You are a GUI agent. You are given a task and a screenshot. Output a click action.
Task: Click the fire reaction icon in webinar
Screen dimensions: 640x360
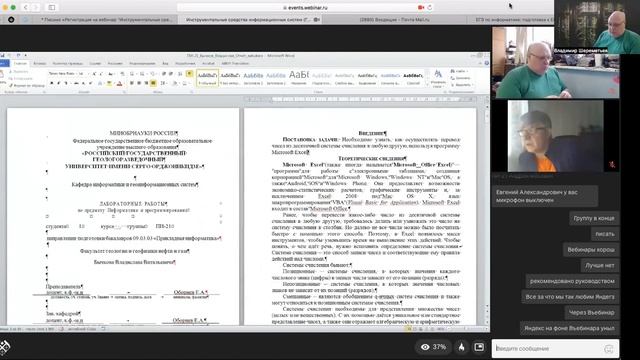click(461, 347)
